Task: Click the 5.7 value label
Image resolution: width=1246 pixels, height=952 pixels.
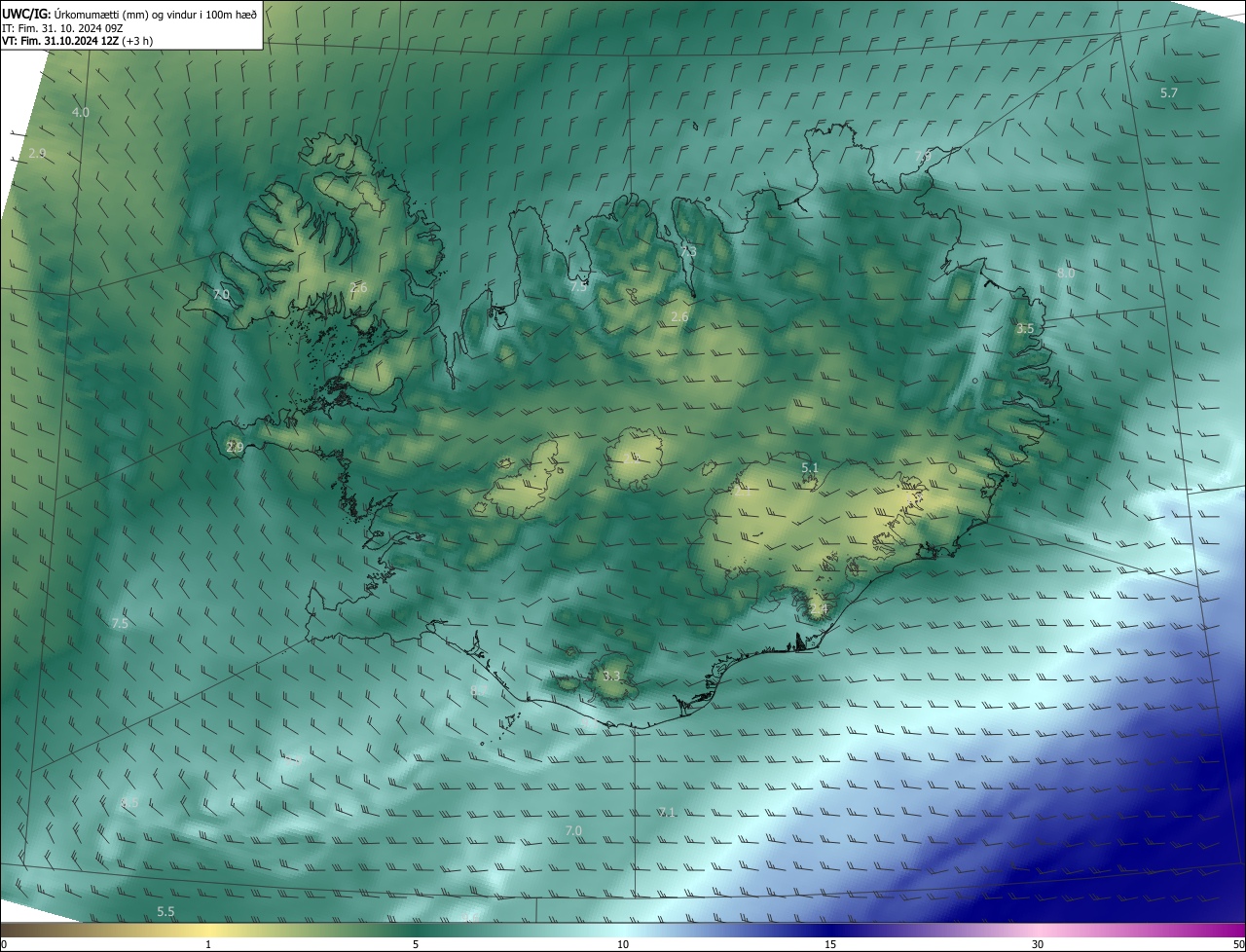Action: (x=1169, y=92)
